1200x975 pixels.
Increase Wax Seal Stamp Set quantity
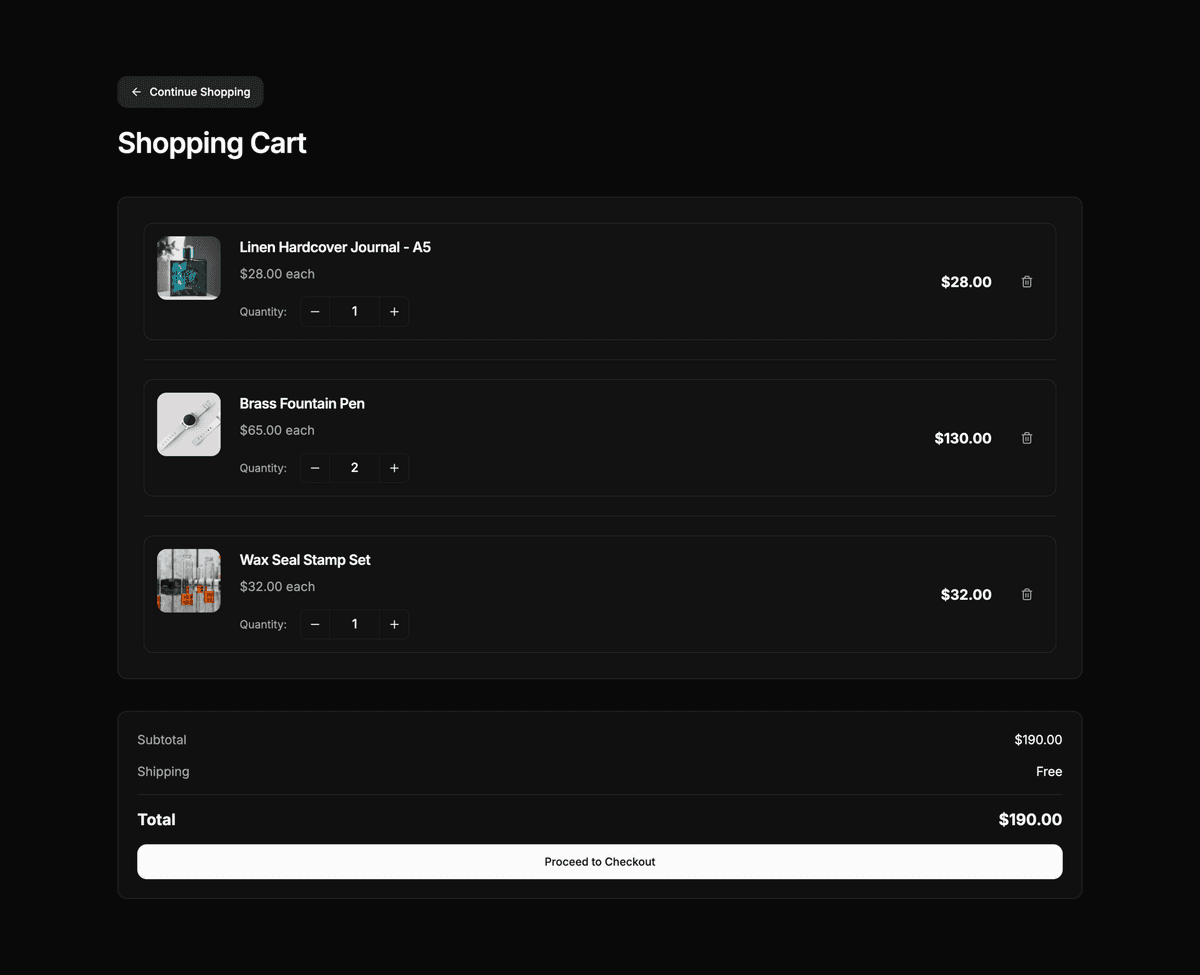point(394,624)
